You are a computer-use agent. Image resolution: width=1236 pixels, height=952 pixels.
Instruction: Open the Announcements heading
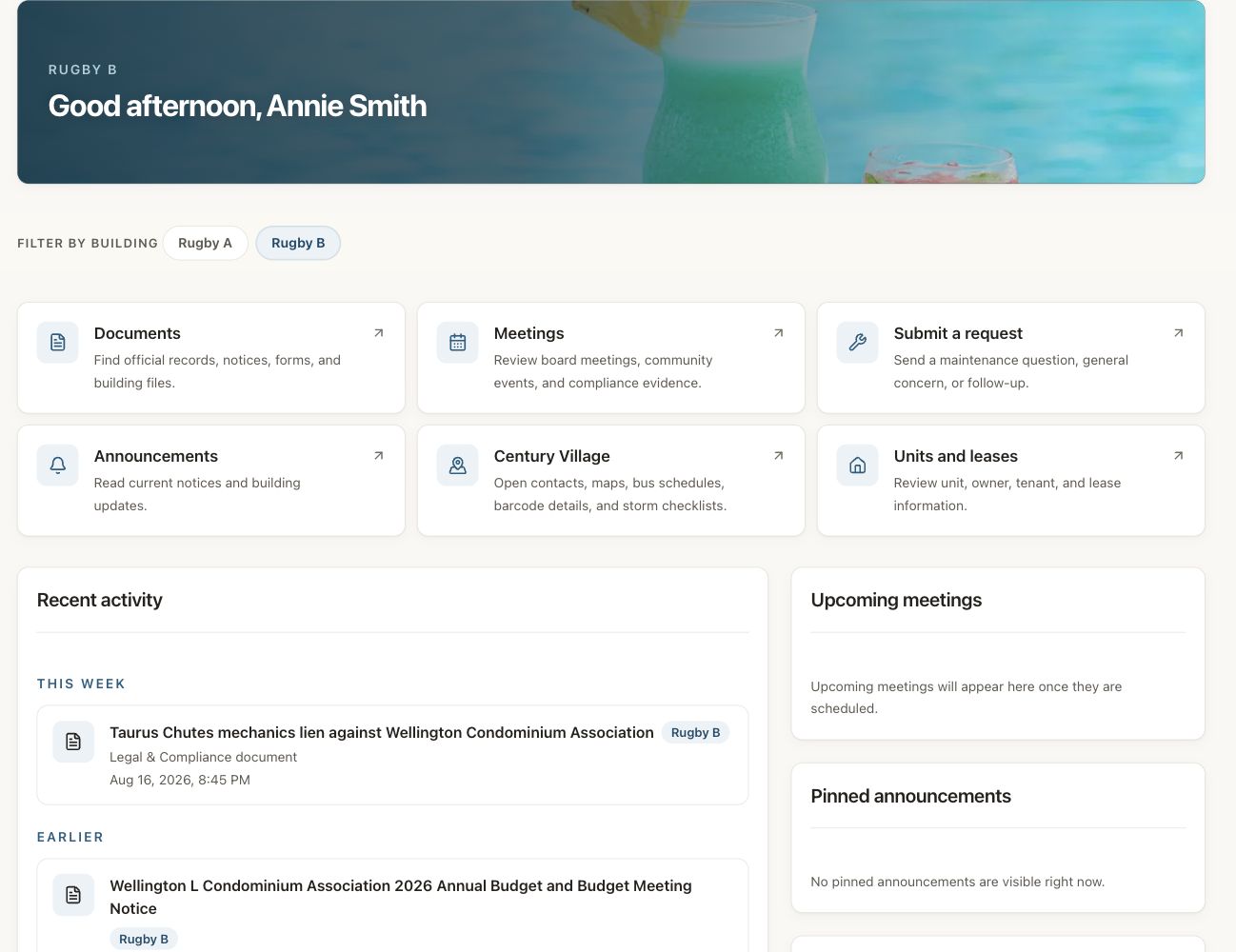[x=156, y=456]
